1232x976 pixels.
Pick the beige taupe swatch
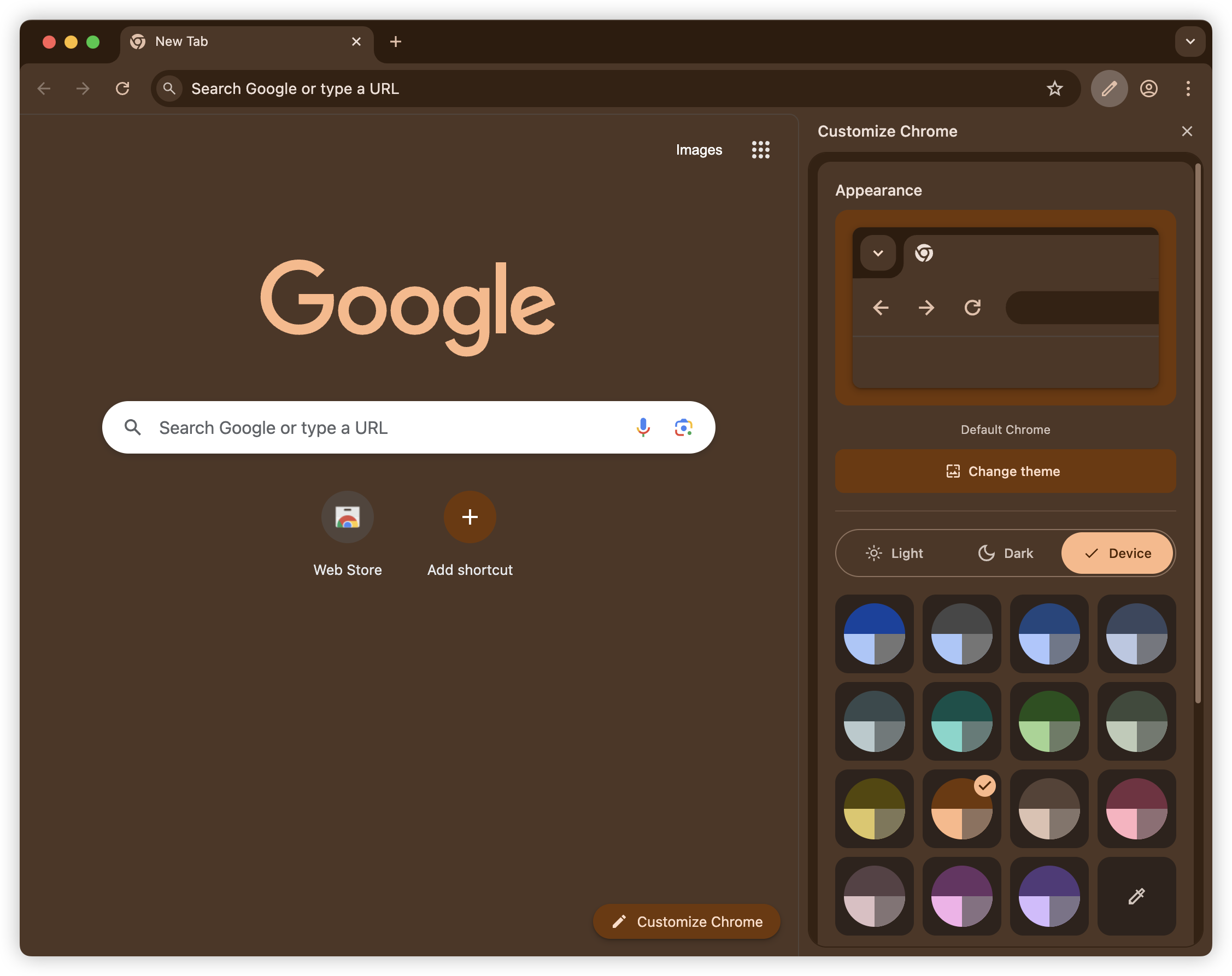pos(1049,809)
